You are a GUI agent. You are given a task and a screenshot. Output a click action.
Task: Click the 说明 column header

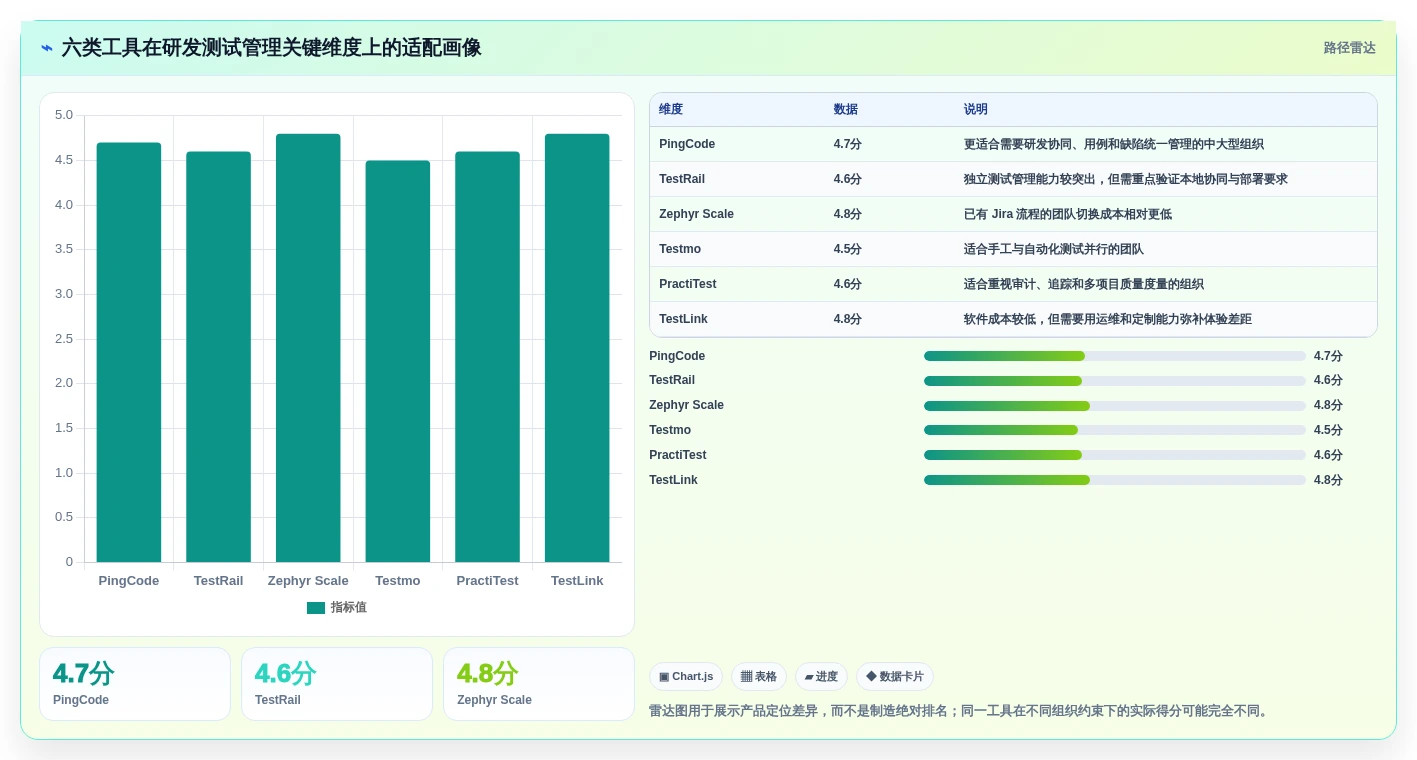pos(976,110)
